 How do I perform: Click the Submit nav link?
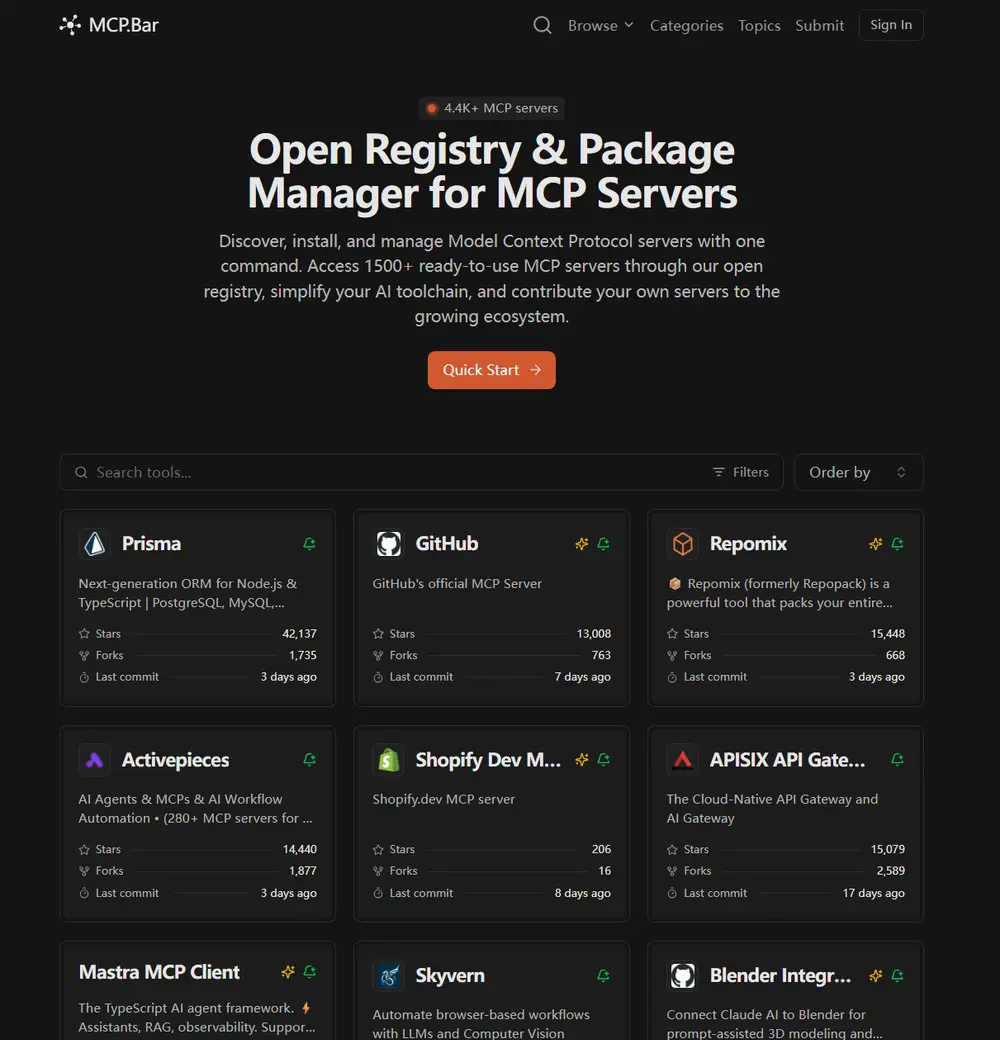(x=819, y=26)
